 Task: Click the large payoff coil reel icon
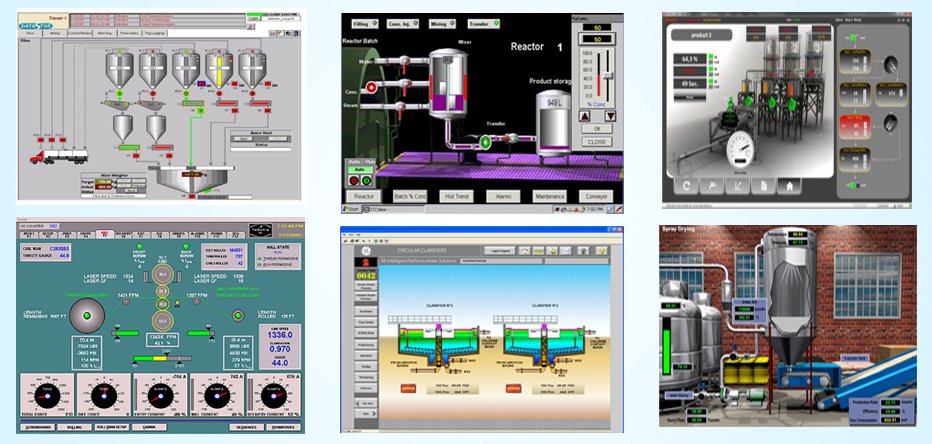tap(87, 316)
